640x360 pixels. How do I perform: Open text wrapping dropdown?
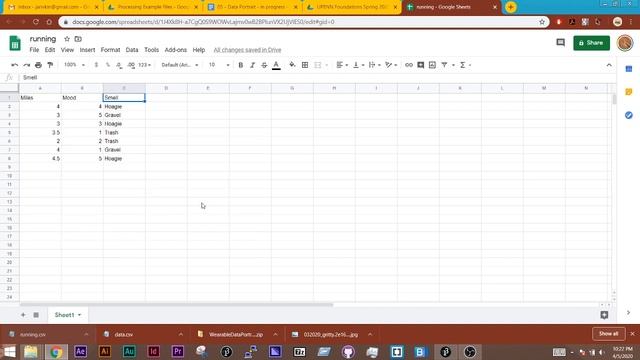tap(374, 65)
